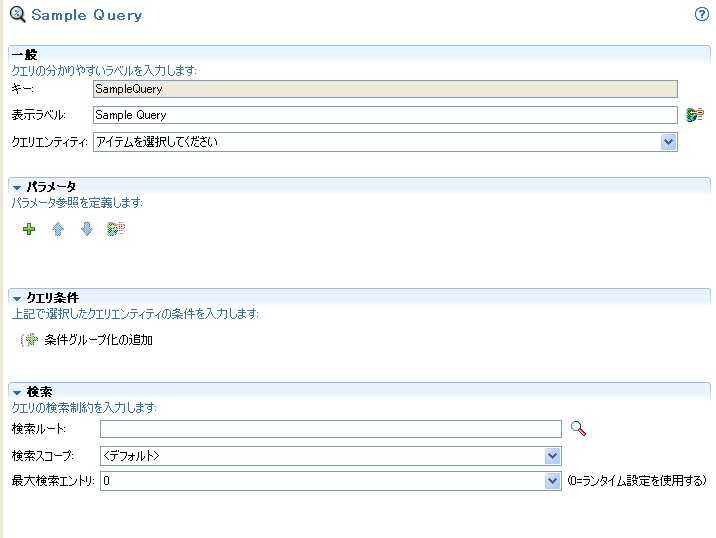Click the empty 検索ルート input field
The image size is (716, 538).
[331, 429]
